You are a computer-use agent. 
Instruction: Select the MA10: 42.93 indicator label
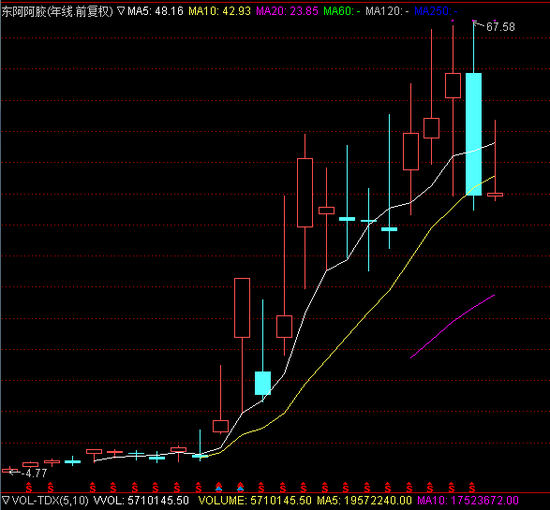[x=220, y=11]
